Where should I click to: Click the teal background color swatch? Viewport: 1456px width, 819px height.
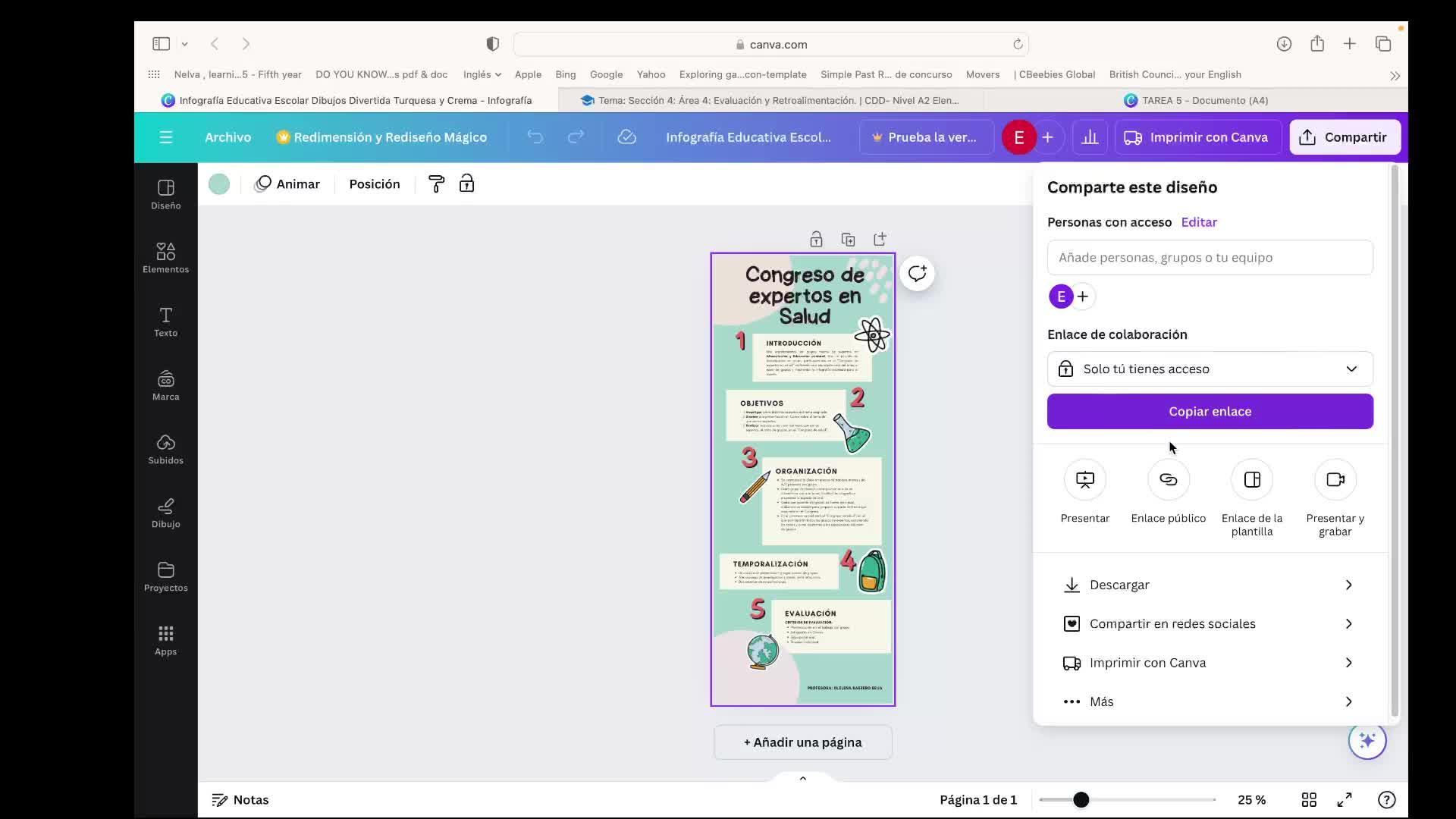(x=219, y=184)
